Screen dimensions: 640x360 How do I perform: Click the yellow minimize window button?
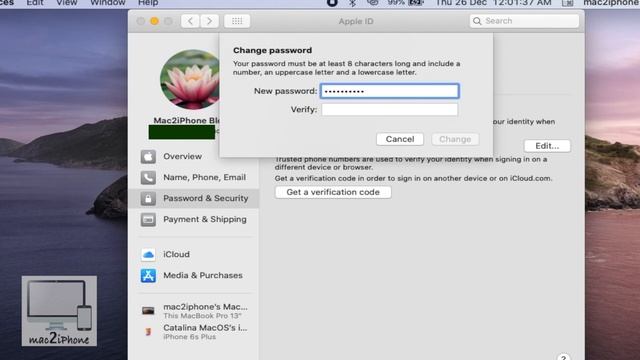(x=154, y=21)
